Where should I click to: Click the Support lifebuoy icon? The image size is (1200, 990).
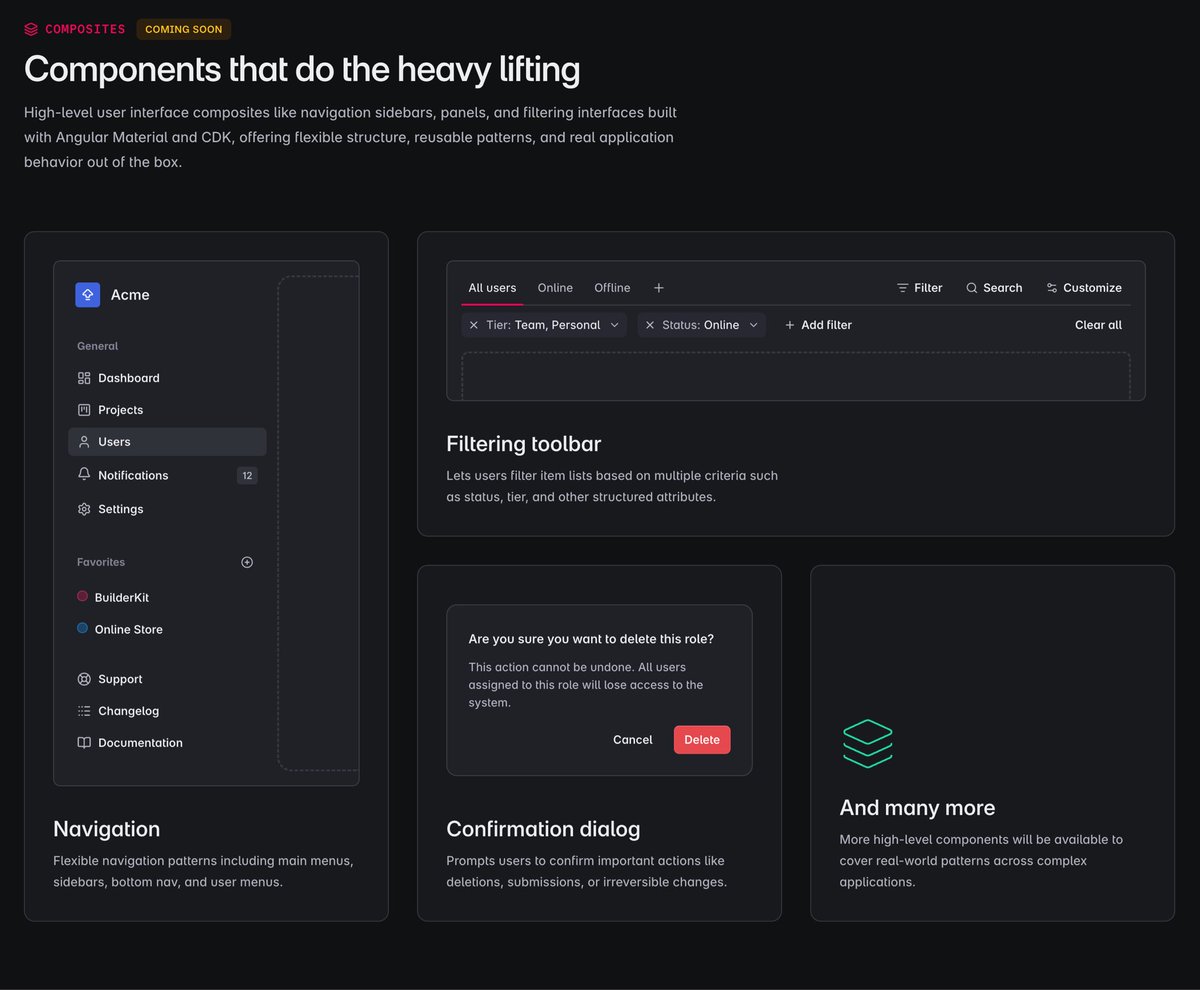[84, 679]
